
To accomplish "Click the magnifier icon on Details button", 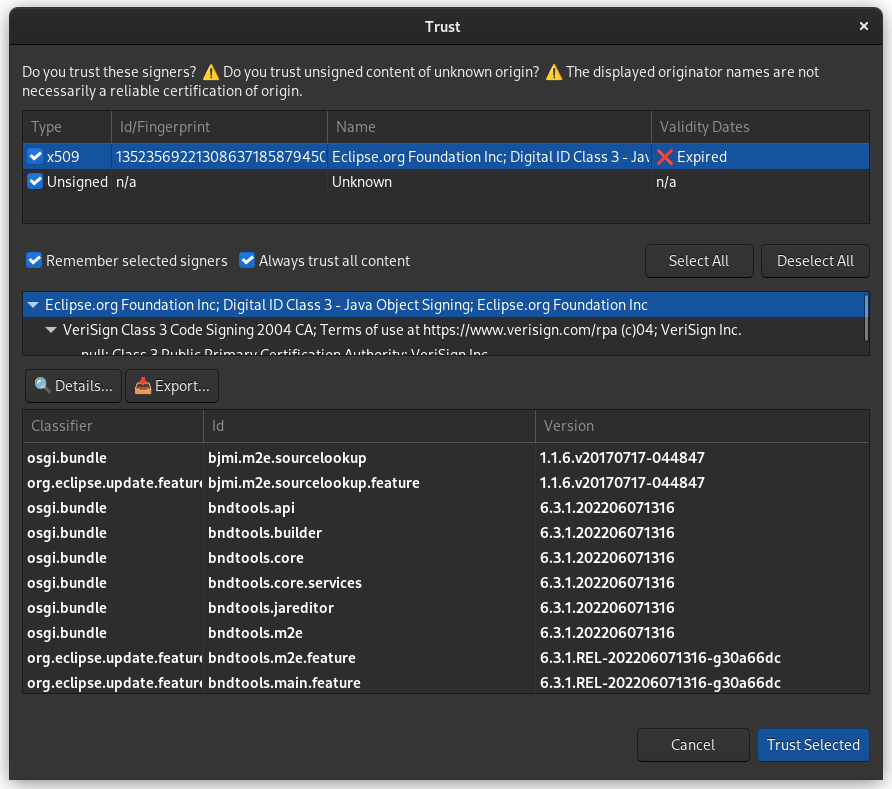I will 41,385.
